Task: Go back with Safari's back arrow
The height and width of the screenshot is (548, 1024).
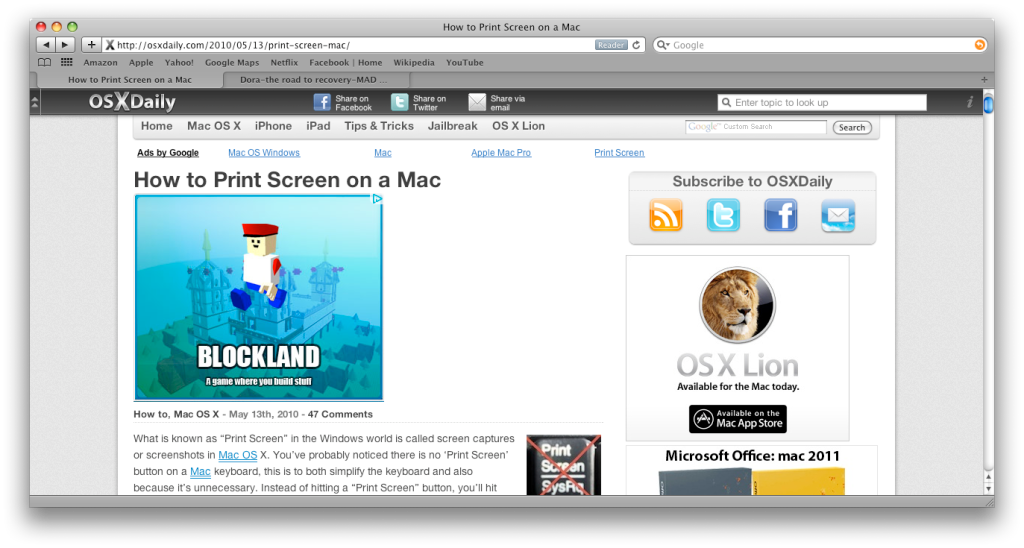Action: (x=46, y=45)
